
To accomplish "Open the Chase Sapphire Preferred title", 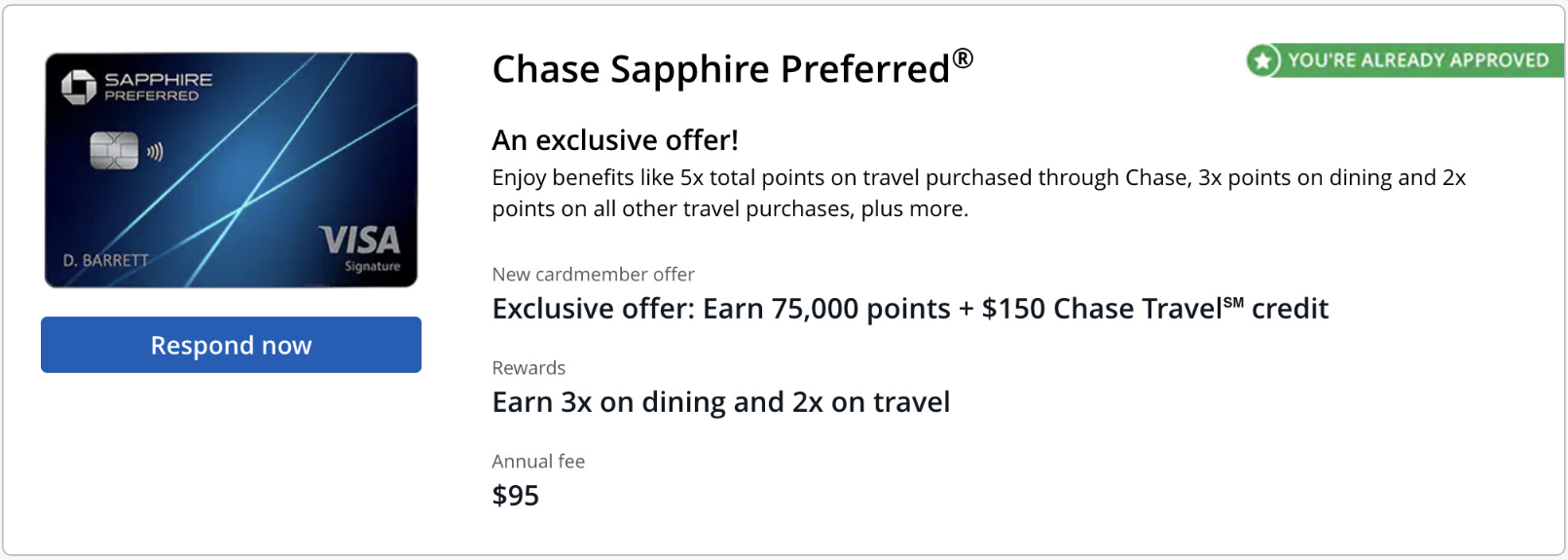I will (720, 70).
